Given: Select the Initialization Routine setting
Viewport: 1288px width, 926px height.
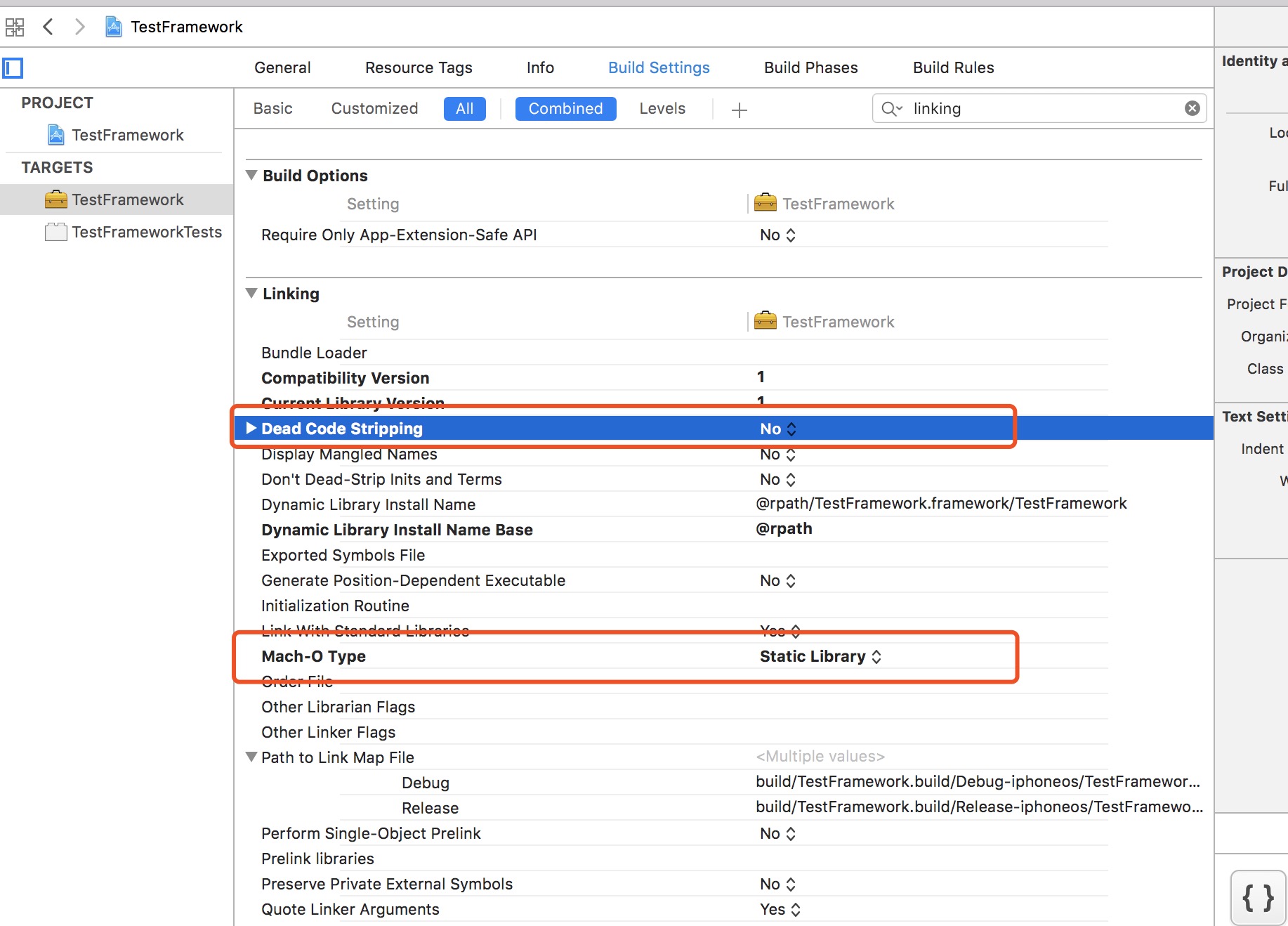Looking at the screenshot, I should point(335,606).
